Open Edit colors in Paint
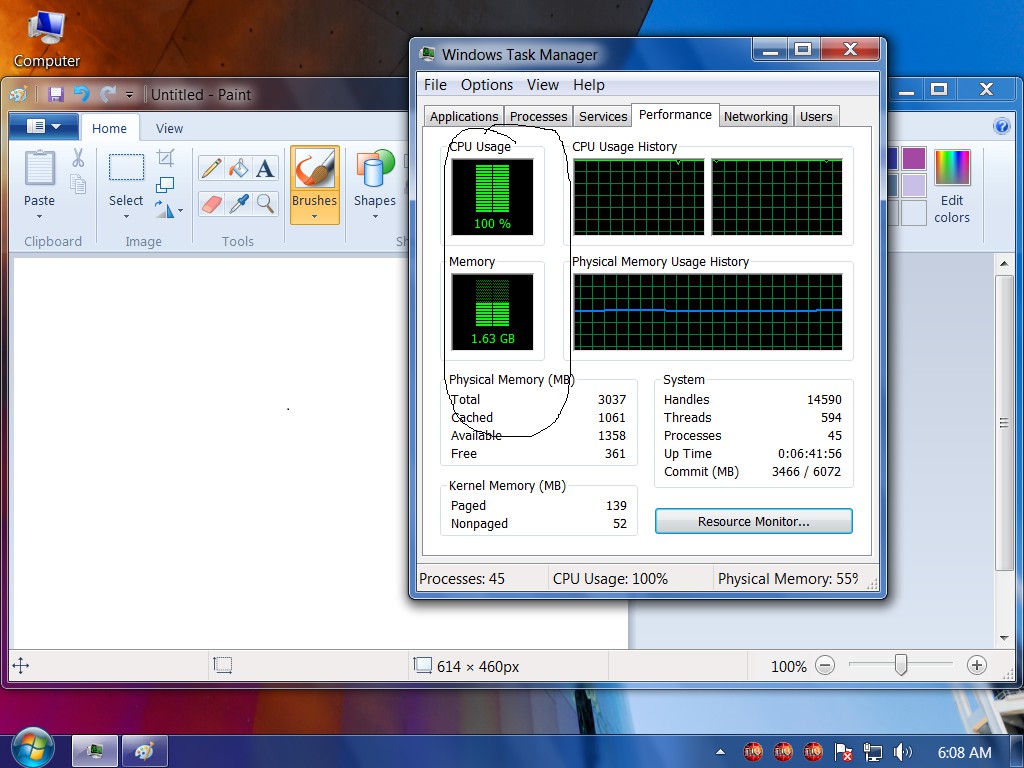The width and height of the screenshot is (1024, 768). click(x=952, y=187)
